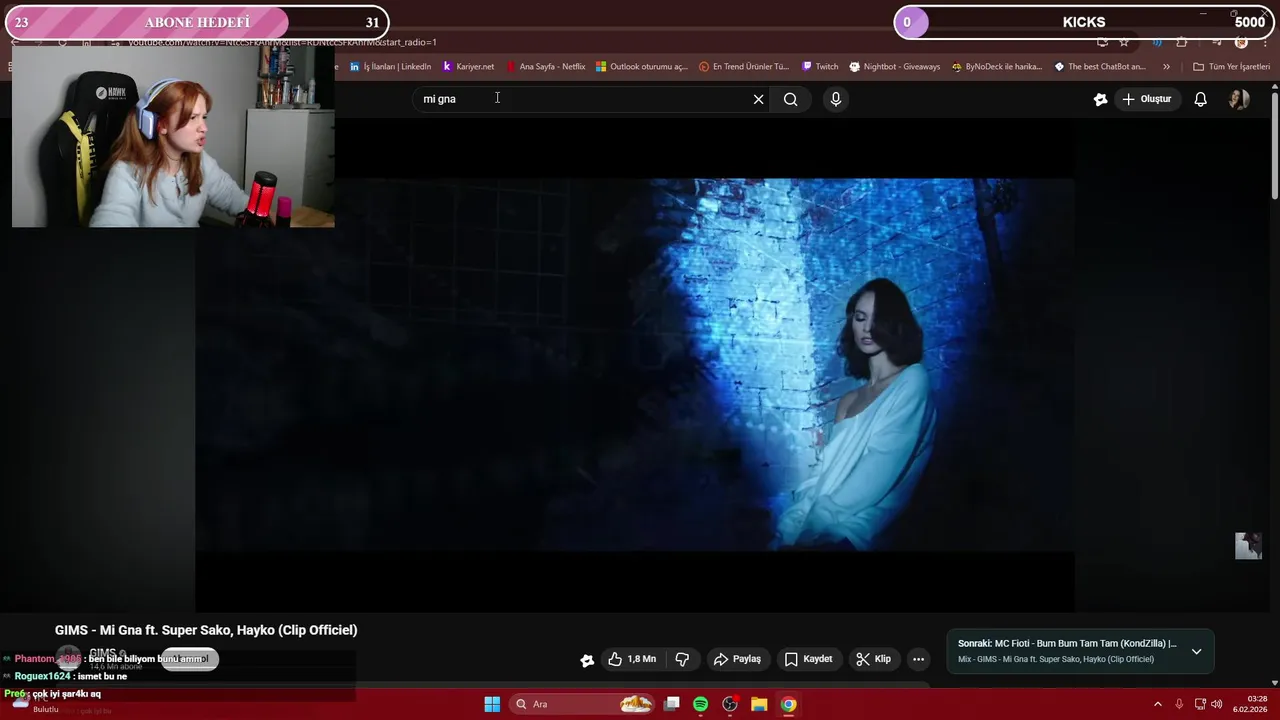Image resolution: width=1280 pixels, height=720 pixels.
Task: Open File Explorer from the taskbar
Action: click(x=759, y=704)
